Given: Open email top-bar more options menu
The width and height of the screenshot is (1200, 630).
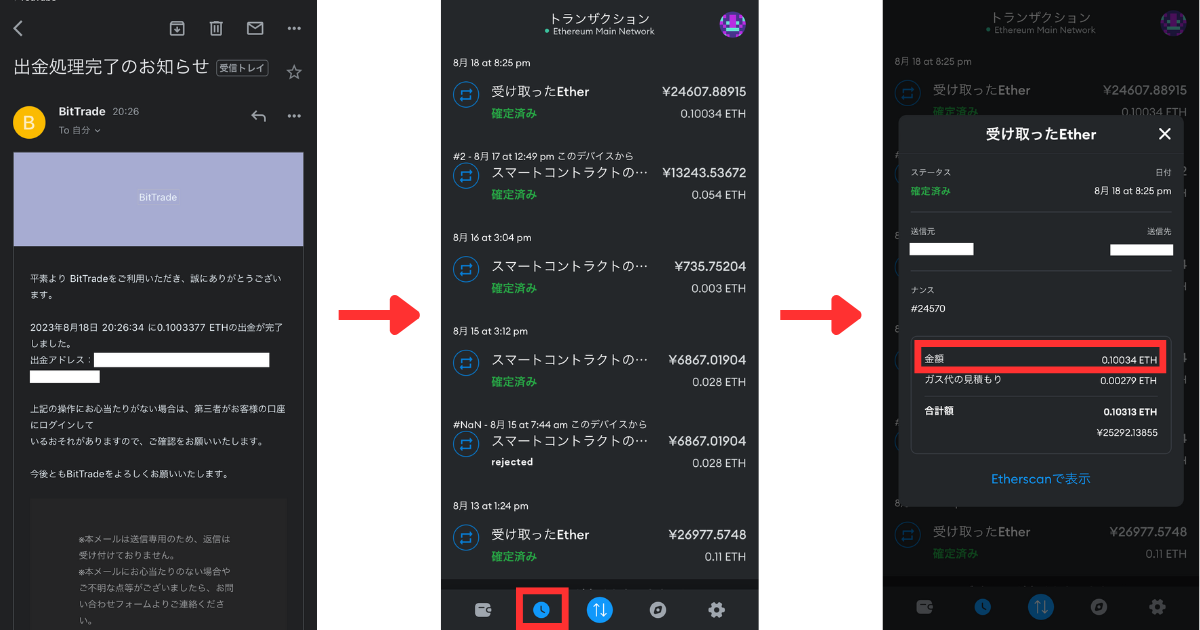Looking at the screenshot, I should [294, 28].
